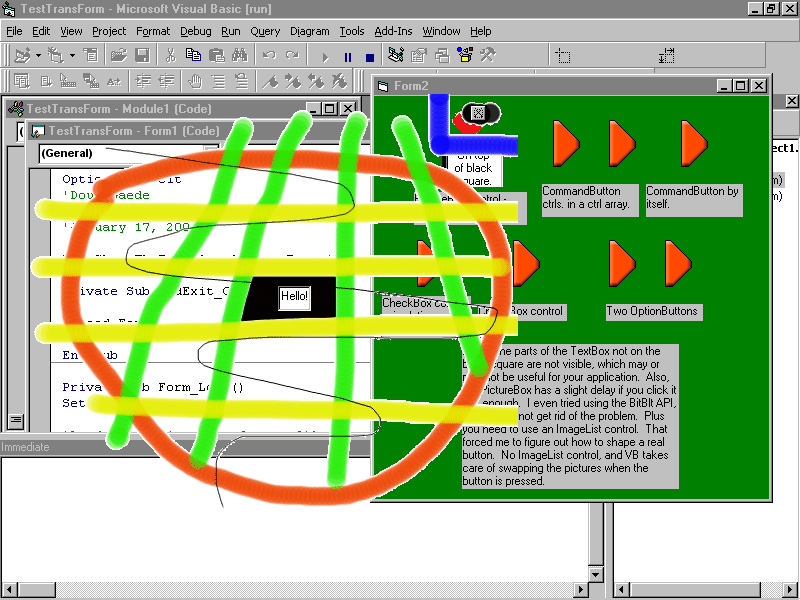This screenshot has width=800, height=600.
Task: Open the Debug menu
Action: pos(195,31)
